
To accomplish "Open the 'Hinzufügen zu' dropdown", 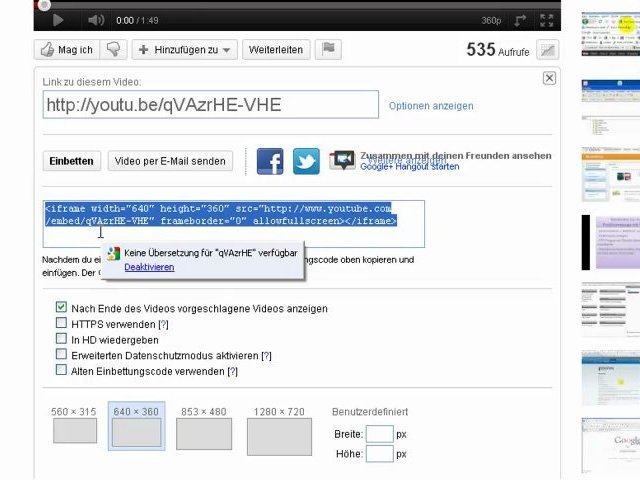I will pyautogui.click(x=184, y=49).
